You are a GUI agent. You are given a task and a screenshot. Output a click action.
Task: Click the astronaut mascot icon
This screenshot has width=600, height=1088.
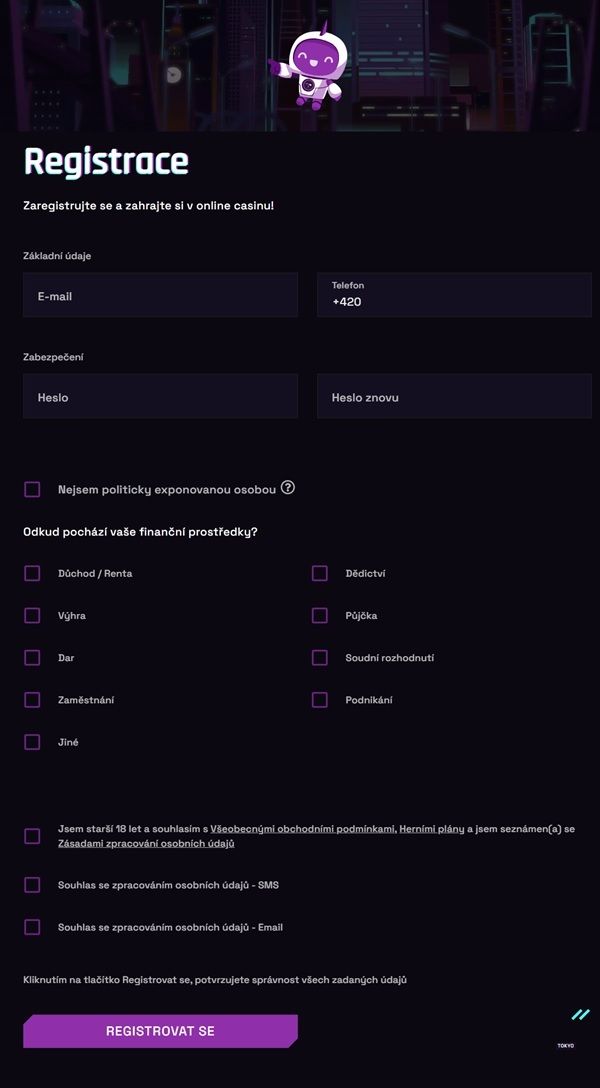click(308, 66)
